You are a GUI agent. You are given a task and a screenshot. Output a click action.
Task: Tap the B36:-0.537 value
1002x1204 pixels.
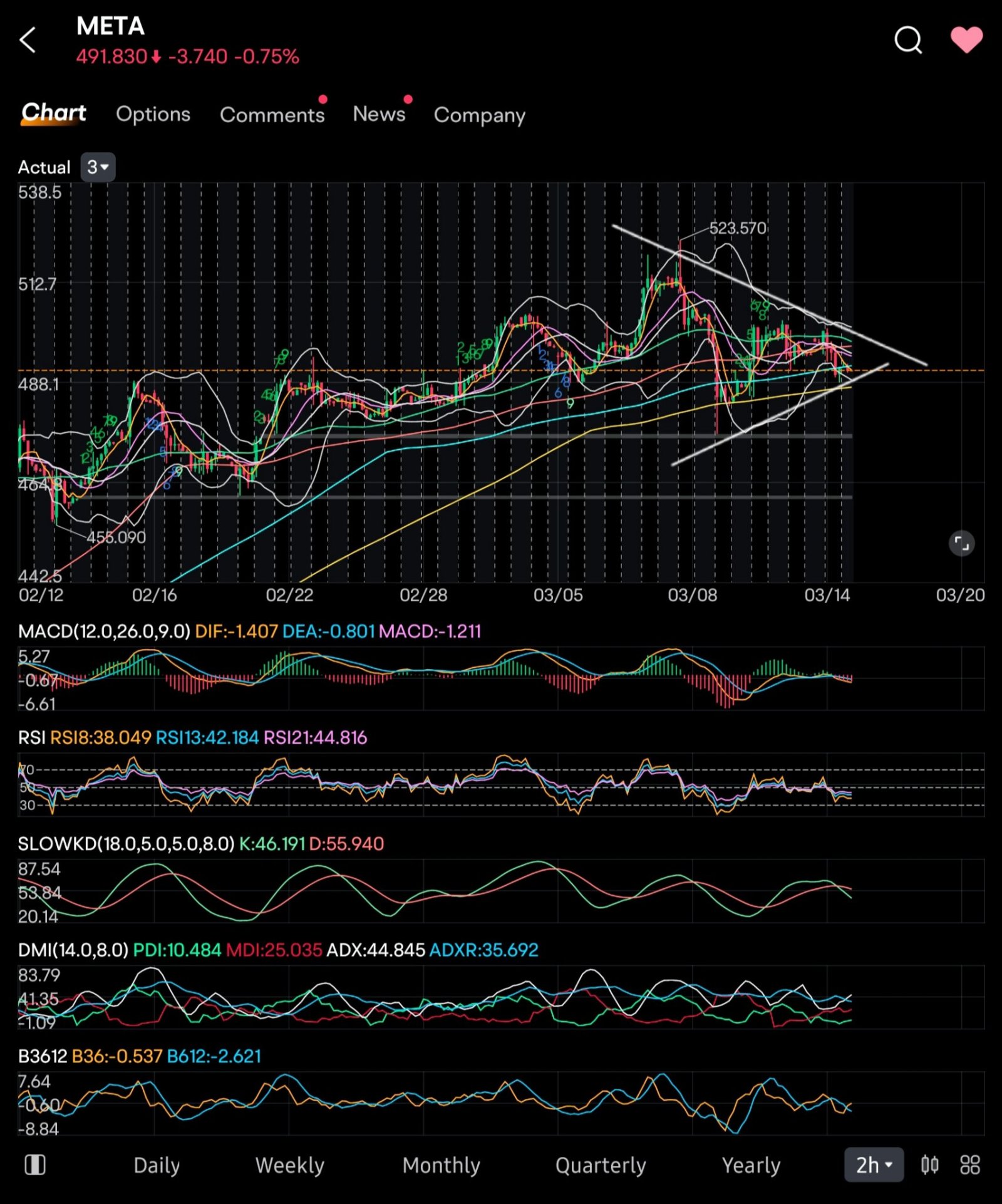pos(117,1056)
